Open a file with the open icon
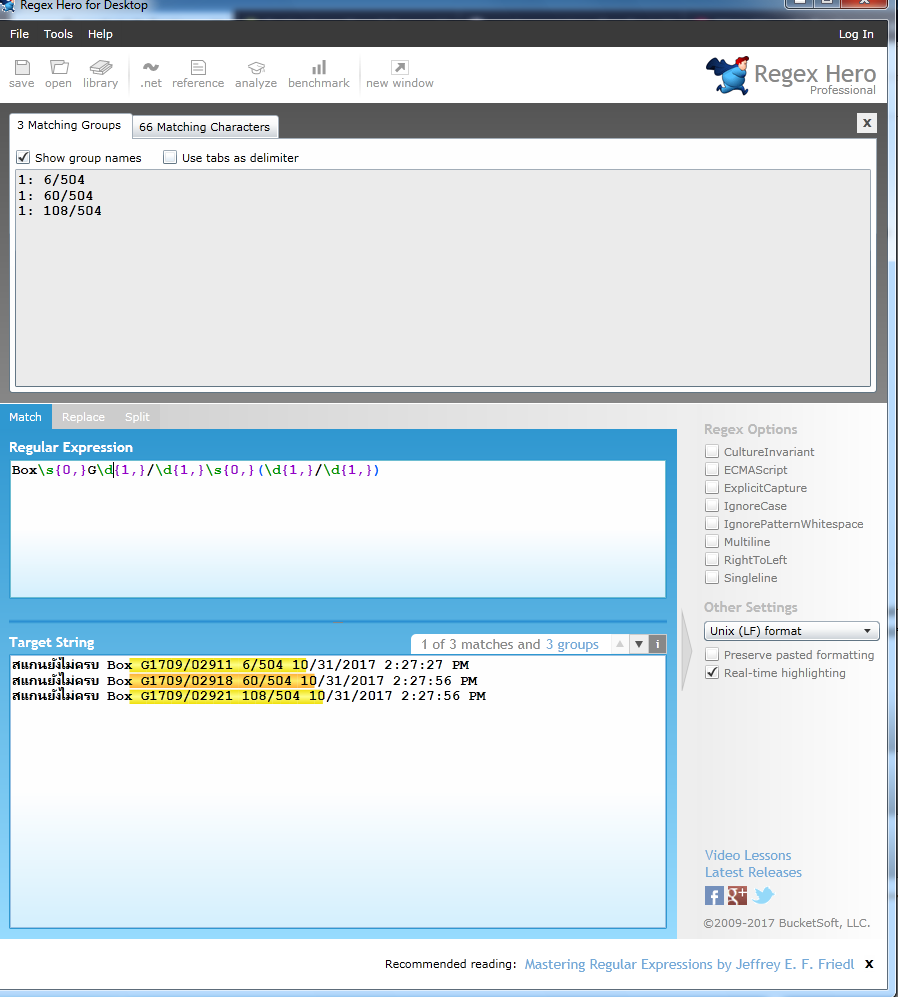898x997 pixels. pyautogui.click(x=59, y=68)
